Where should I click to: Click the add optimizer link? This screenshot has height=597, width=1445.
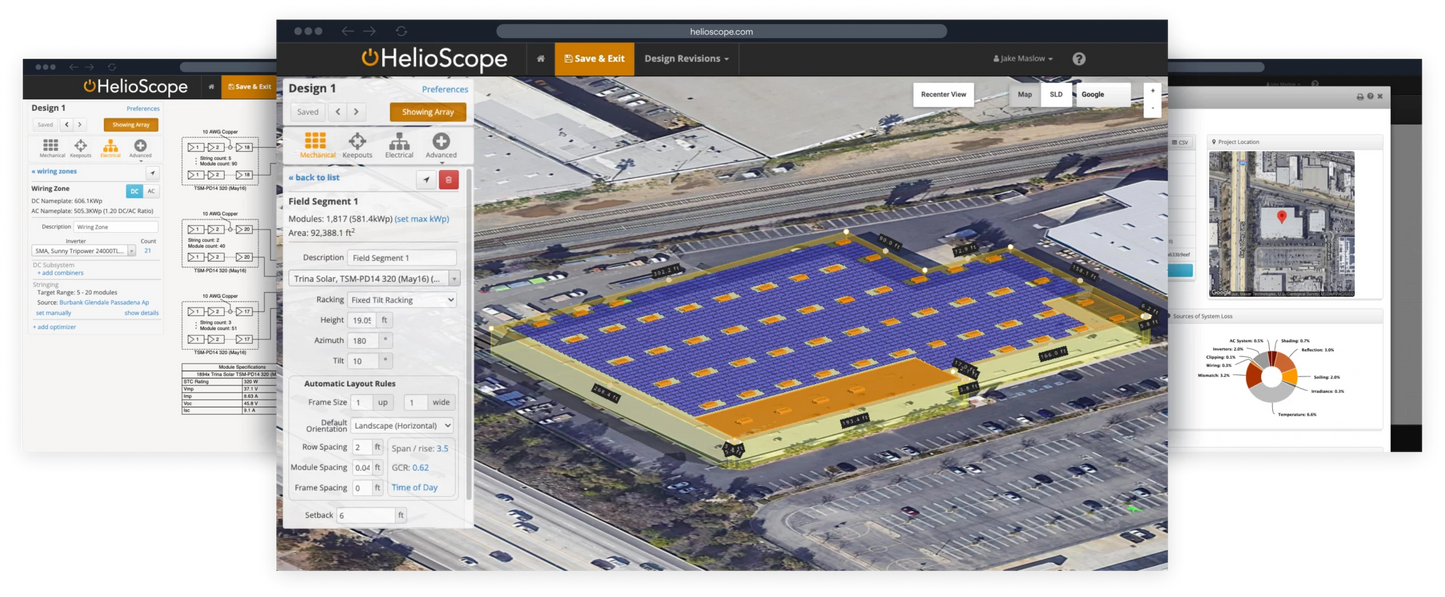[x=54, y=327]
